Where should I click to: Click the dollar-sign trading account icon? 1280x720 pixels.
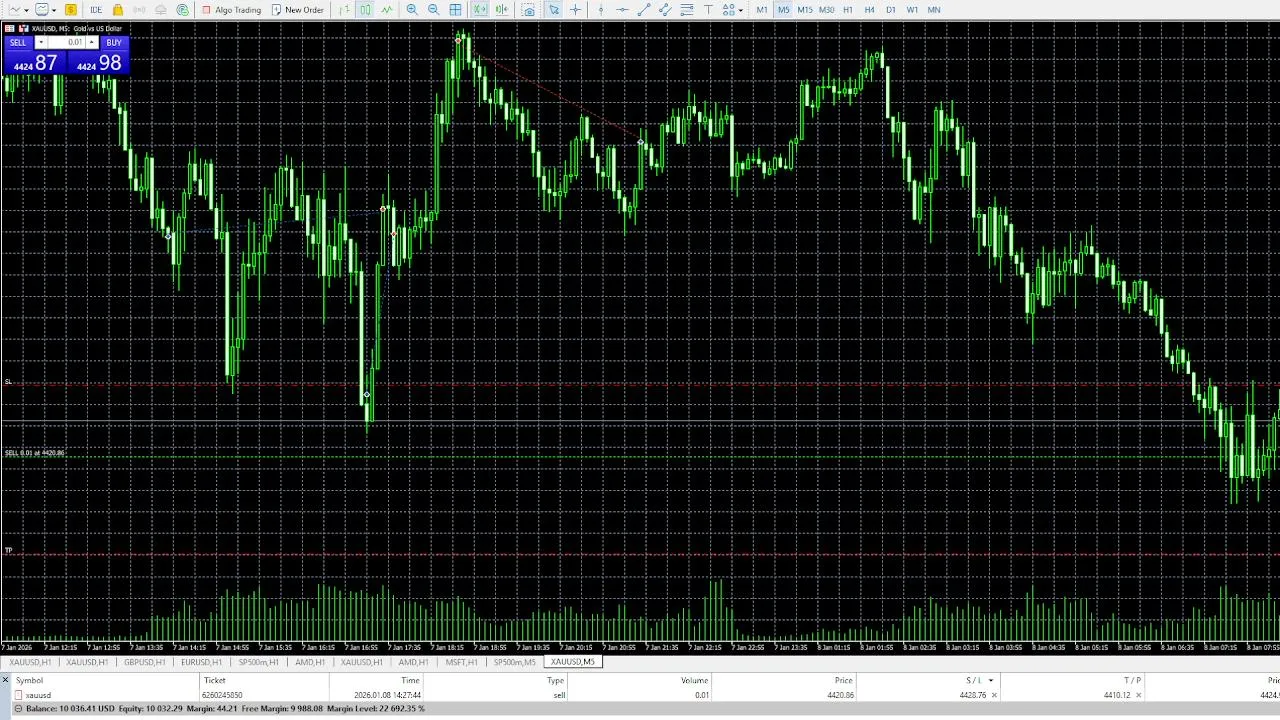click(x=71, y=10)
